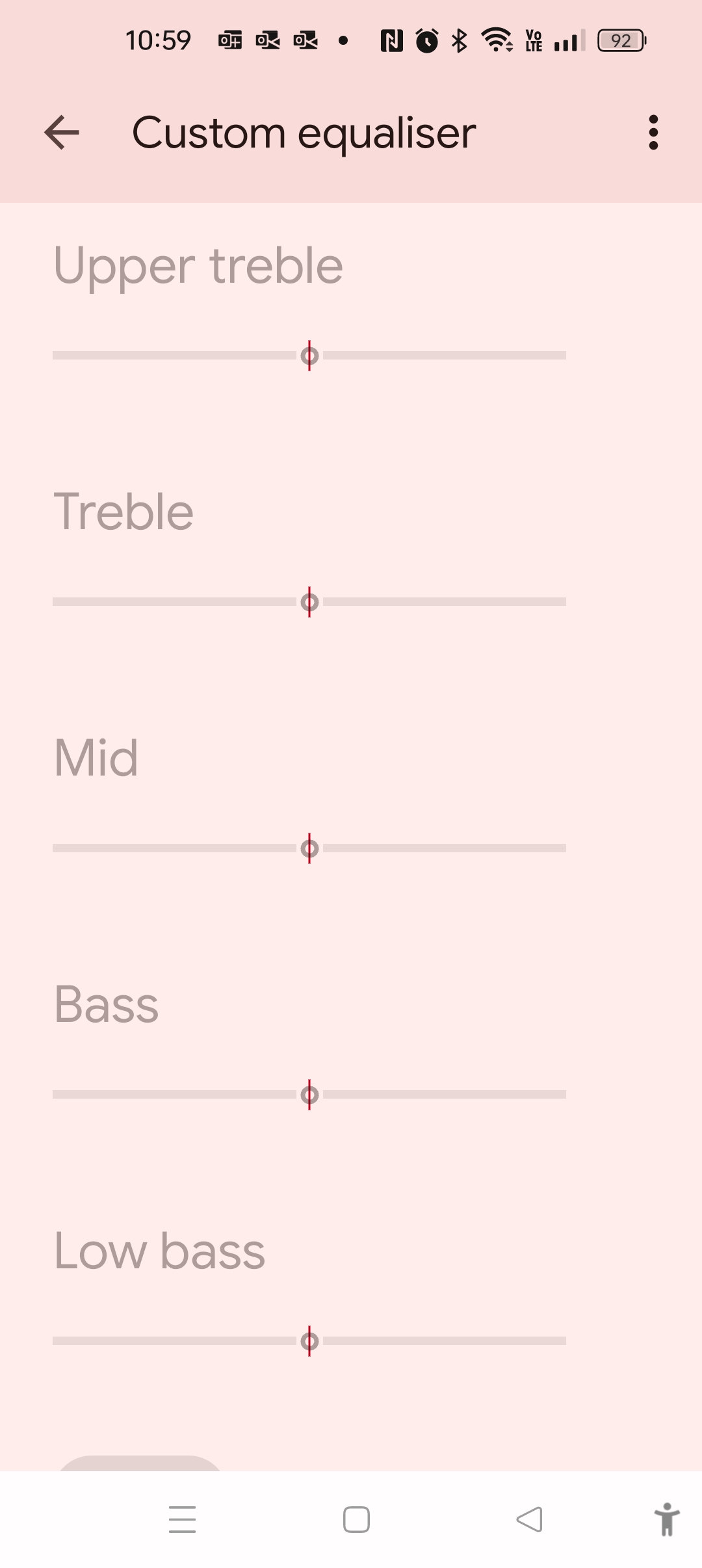Tap the battery level indicator

(621, 41)
